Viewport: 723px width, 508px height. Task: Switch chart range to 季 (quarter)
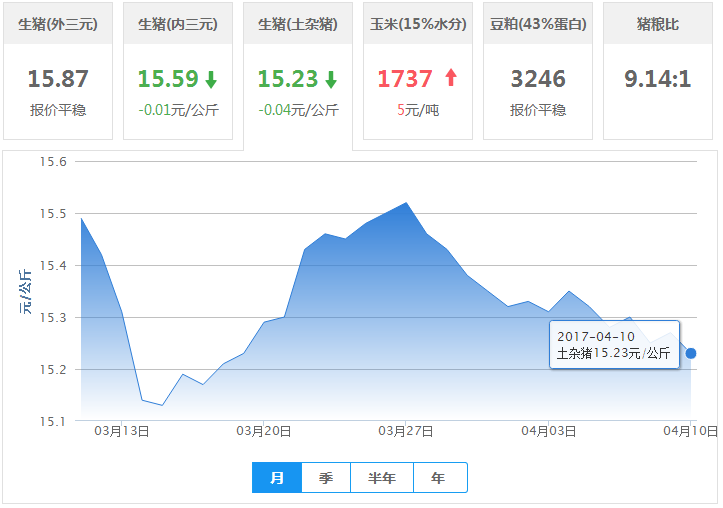click(x=326, y=478)
